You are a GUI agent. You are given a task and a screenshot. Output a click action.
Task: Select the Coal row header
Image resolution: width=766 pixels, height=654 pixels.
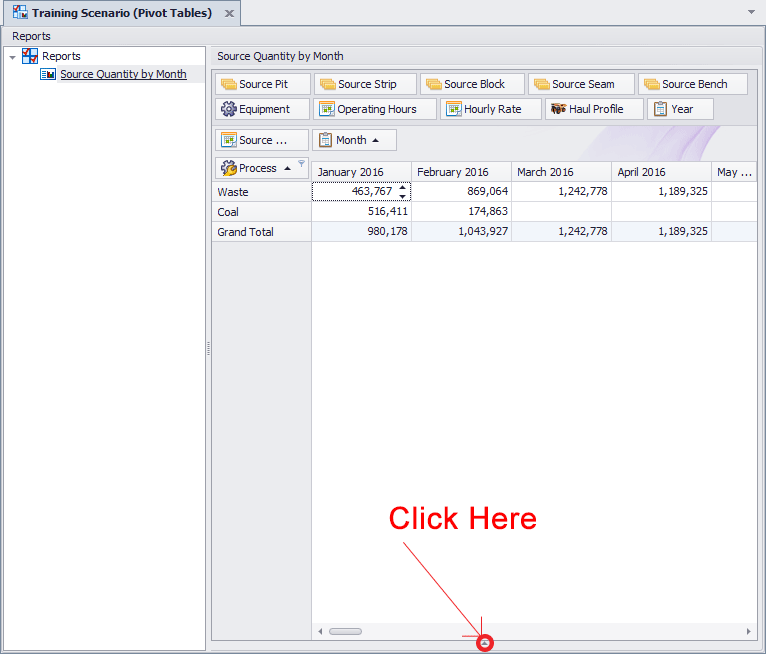pyautogui.click(x=262, y=212)
